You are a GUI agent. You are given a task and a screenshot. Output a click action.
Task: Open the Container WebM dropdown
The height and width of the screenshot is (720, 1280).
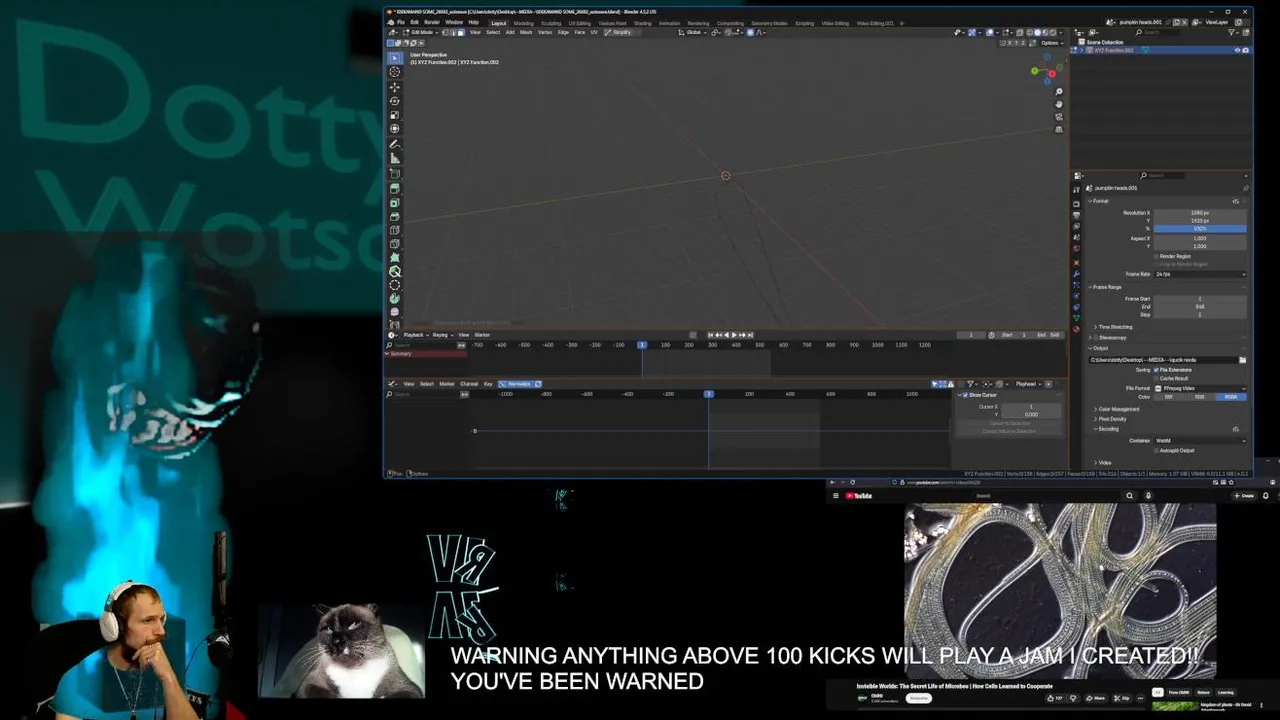click(1200, 441)
